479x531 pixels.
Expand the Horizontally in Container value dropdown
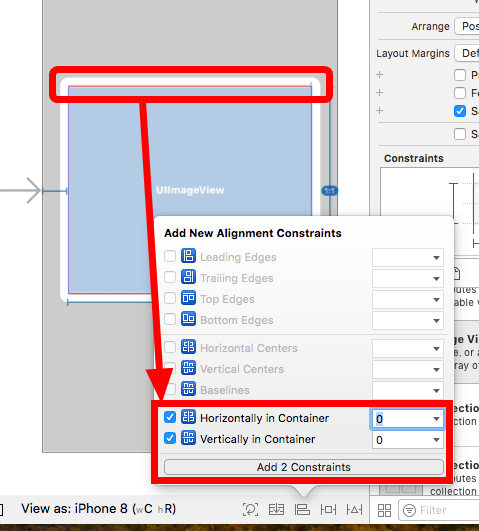click(436, 419)
